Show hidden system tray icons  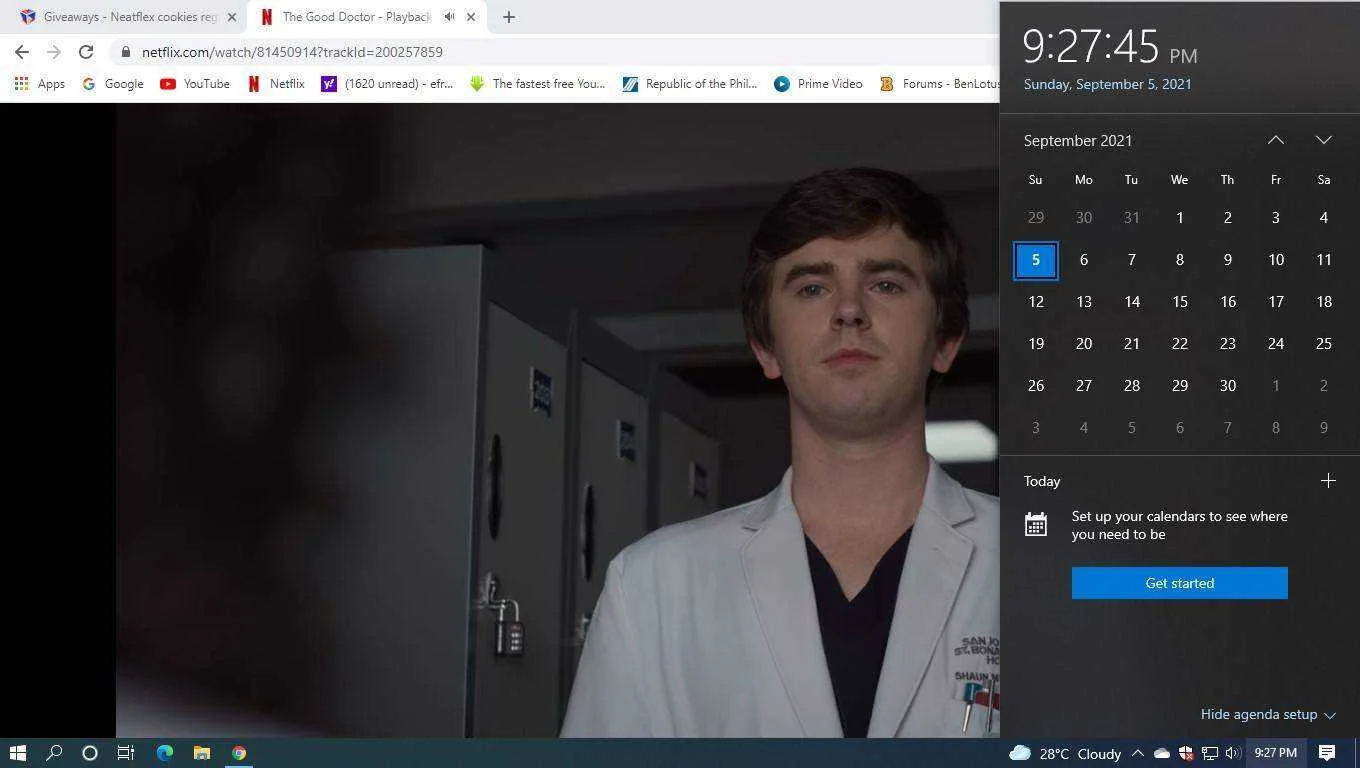tap(1137, 753)
